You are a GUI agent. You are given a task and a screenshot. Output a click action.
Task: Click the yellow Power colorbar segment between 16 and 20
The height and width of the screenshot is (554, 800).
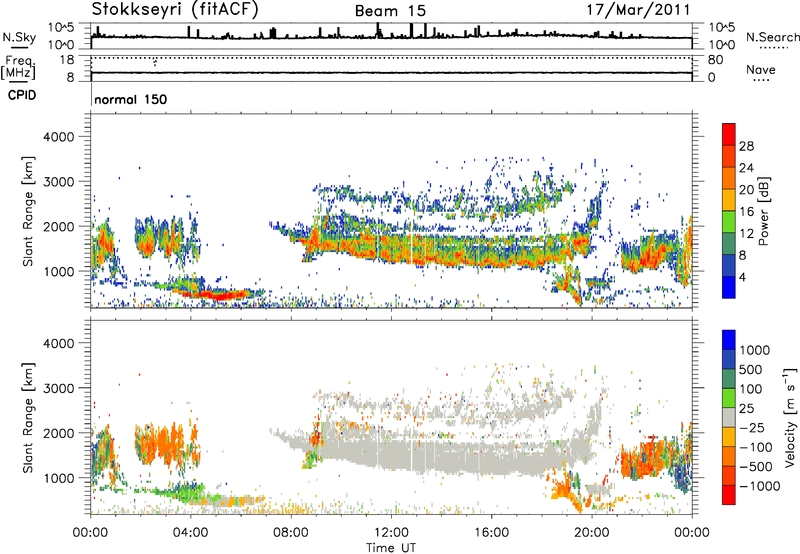click(x=729, y=200)
